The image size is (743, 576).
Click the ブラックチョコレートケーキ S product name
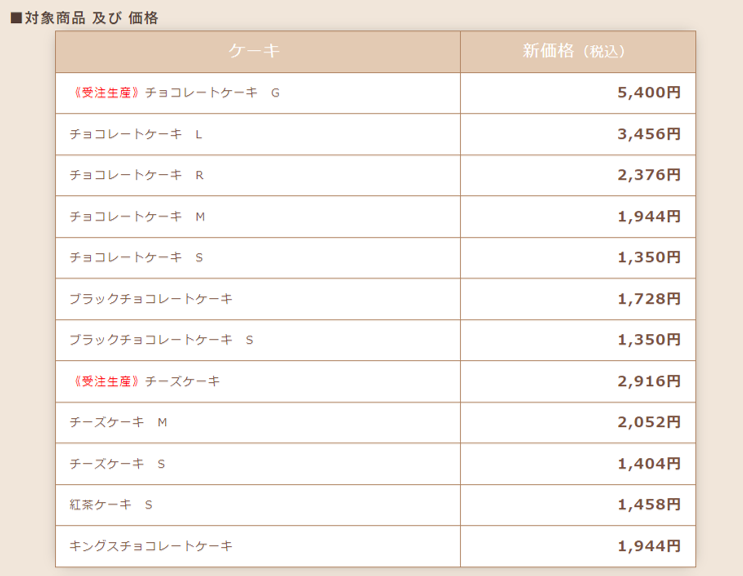point(161,340)
